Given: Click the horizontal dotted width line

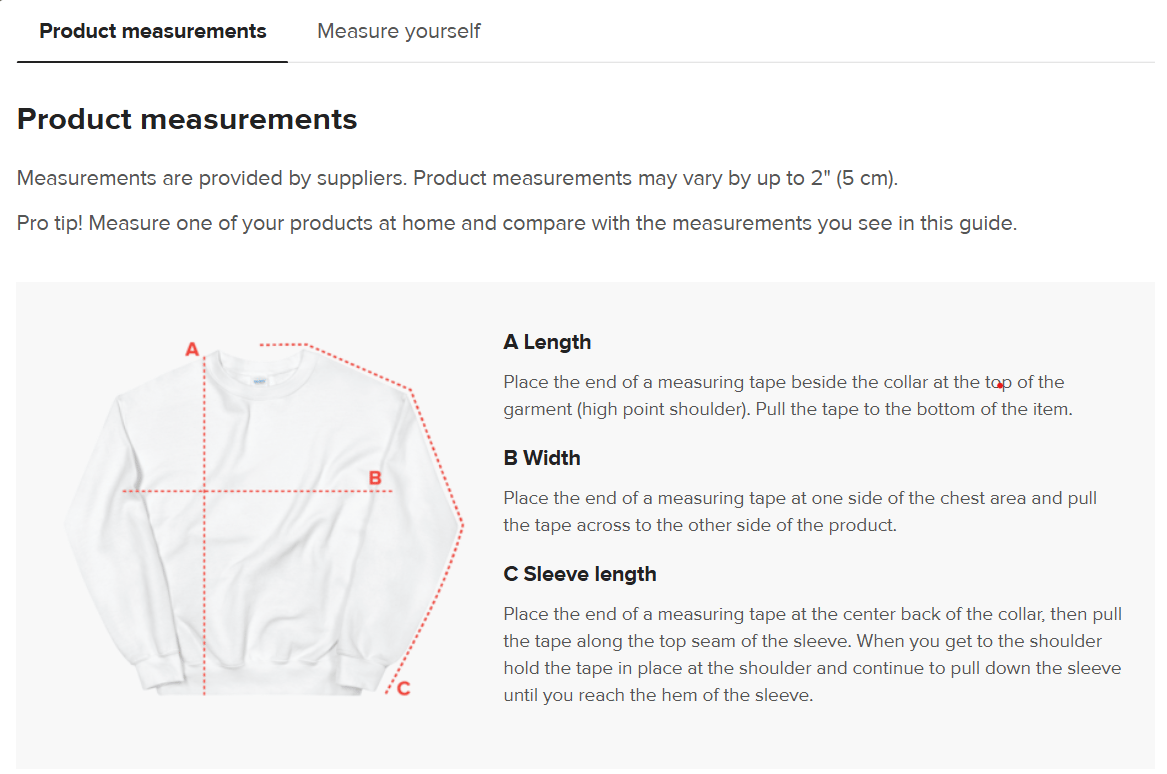Looking at the screenshot, I should (290, 491).
